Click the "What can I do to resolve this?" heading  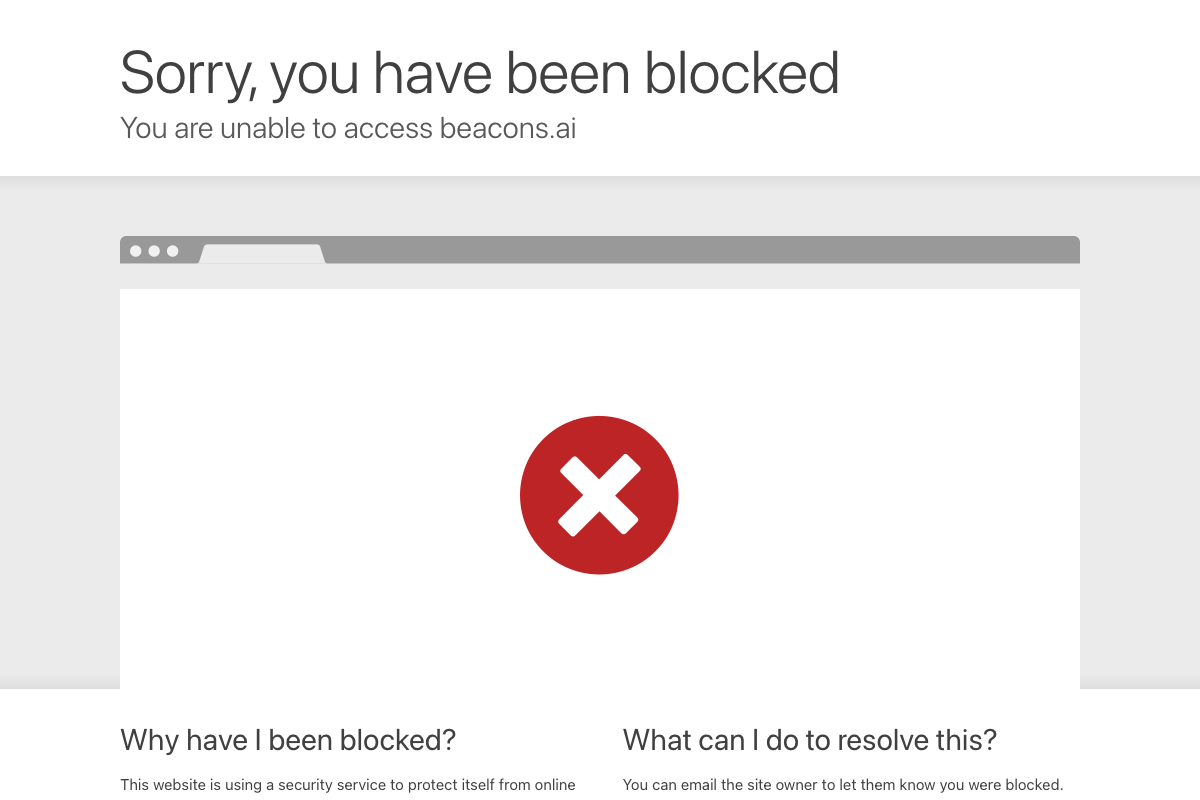click(810, 740)
